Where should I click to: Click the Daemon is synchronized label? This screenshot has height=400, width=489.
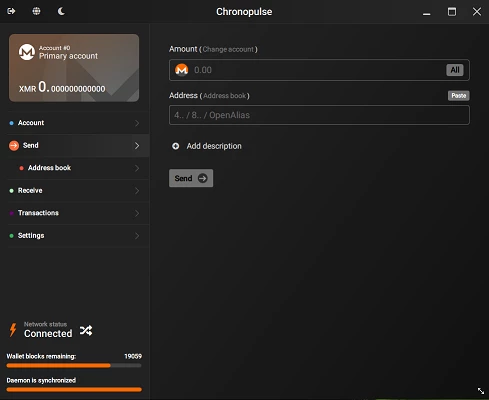pyautogui.click(x=41, y=380)
